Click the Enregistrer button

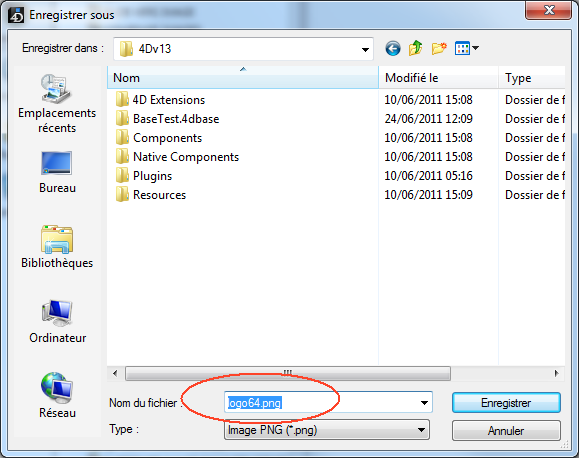506,403
